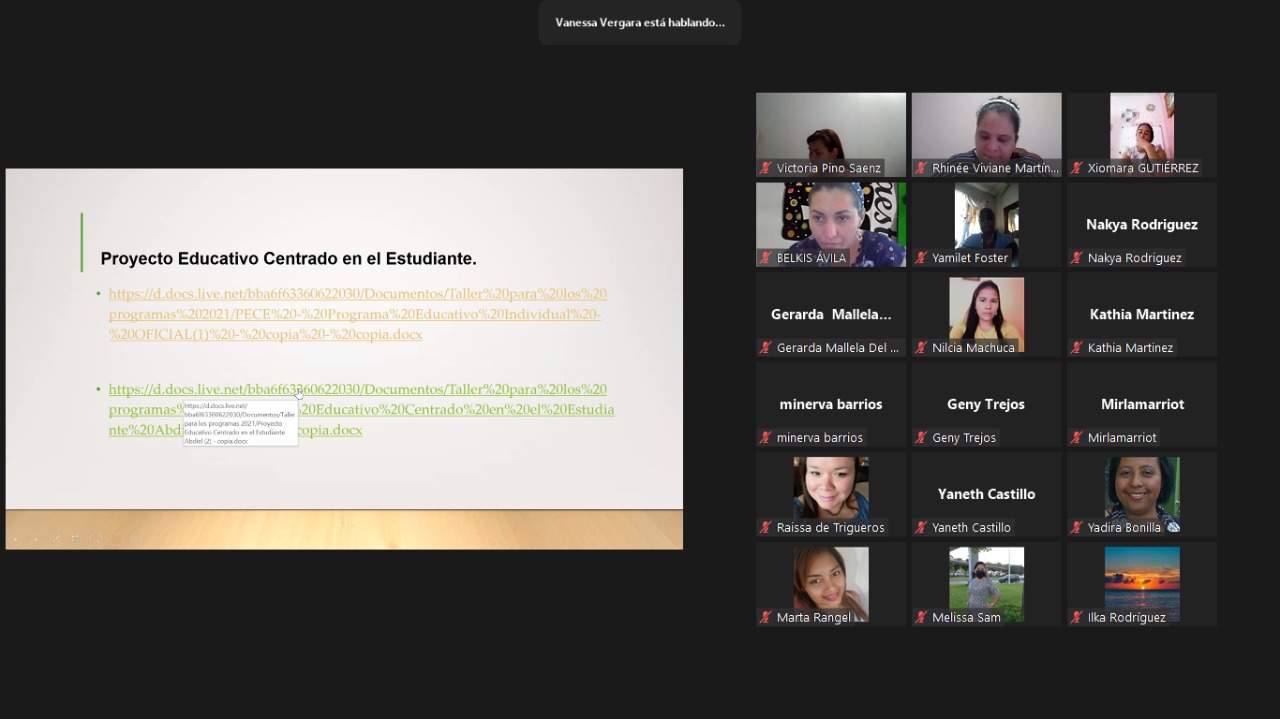Click the muted mic icon beside Yadira Bonilla
1280x719 pixels.
(1077, 527)
